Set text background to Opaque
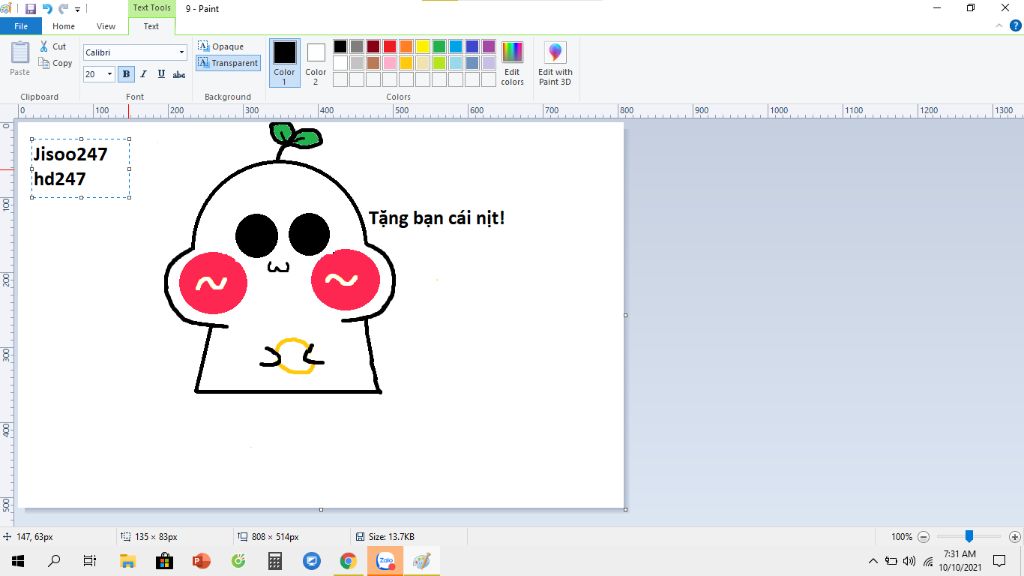This screenshot has height=576, width=1024. tap(221, 46)
